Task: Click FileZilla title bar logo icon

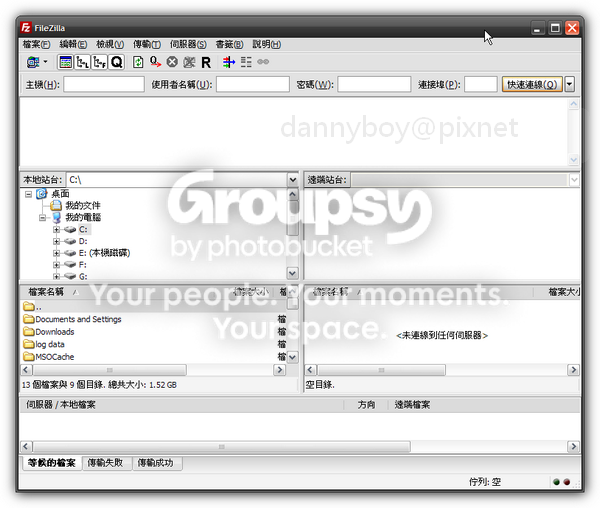Action: coord(26,28)
